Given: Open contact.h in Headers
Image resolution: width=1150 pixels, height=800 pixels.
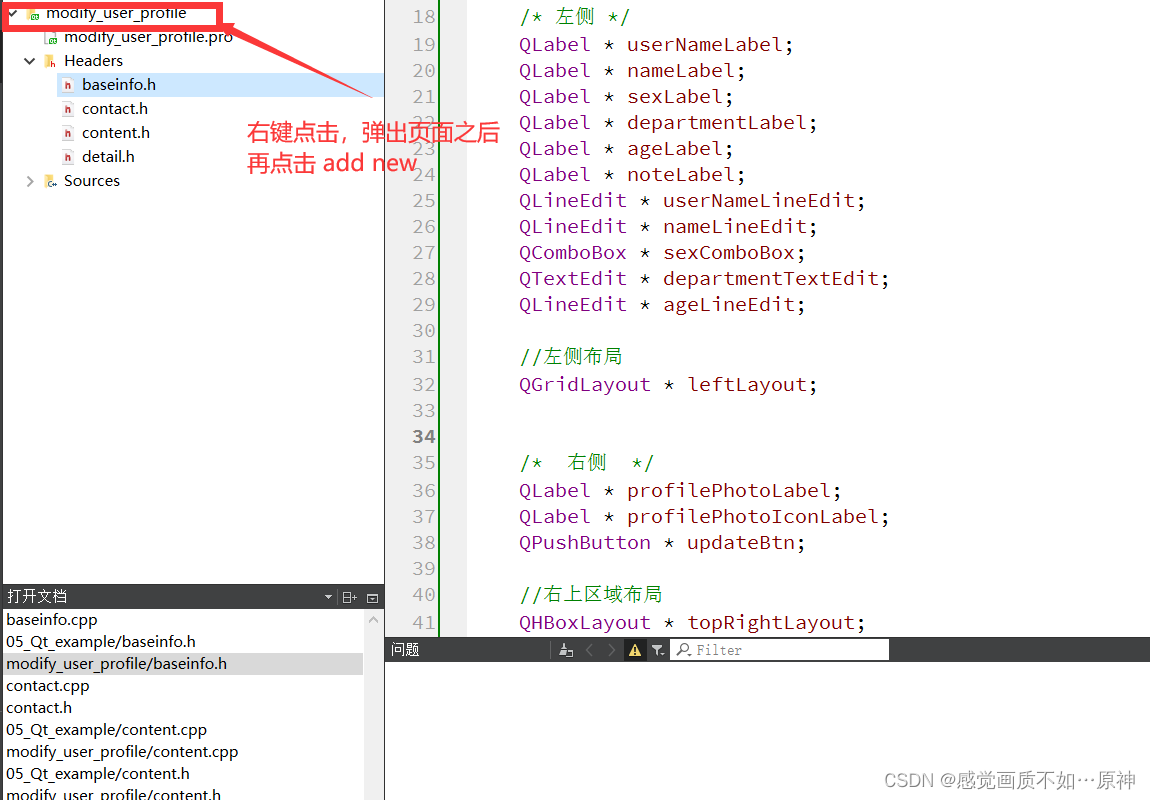Looking at the screenshot, I should click(x=114, y=109).
